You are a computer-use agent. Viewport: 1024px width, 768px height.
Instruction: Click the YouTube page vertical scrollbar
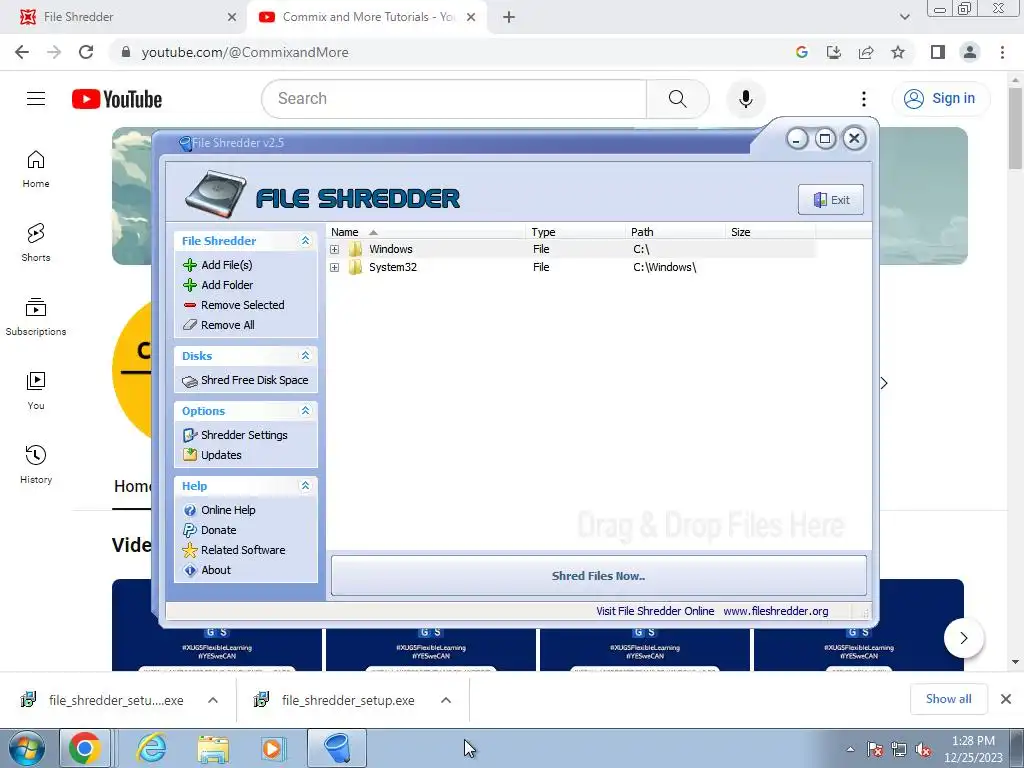(1016, 127)
